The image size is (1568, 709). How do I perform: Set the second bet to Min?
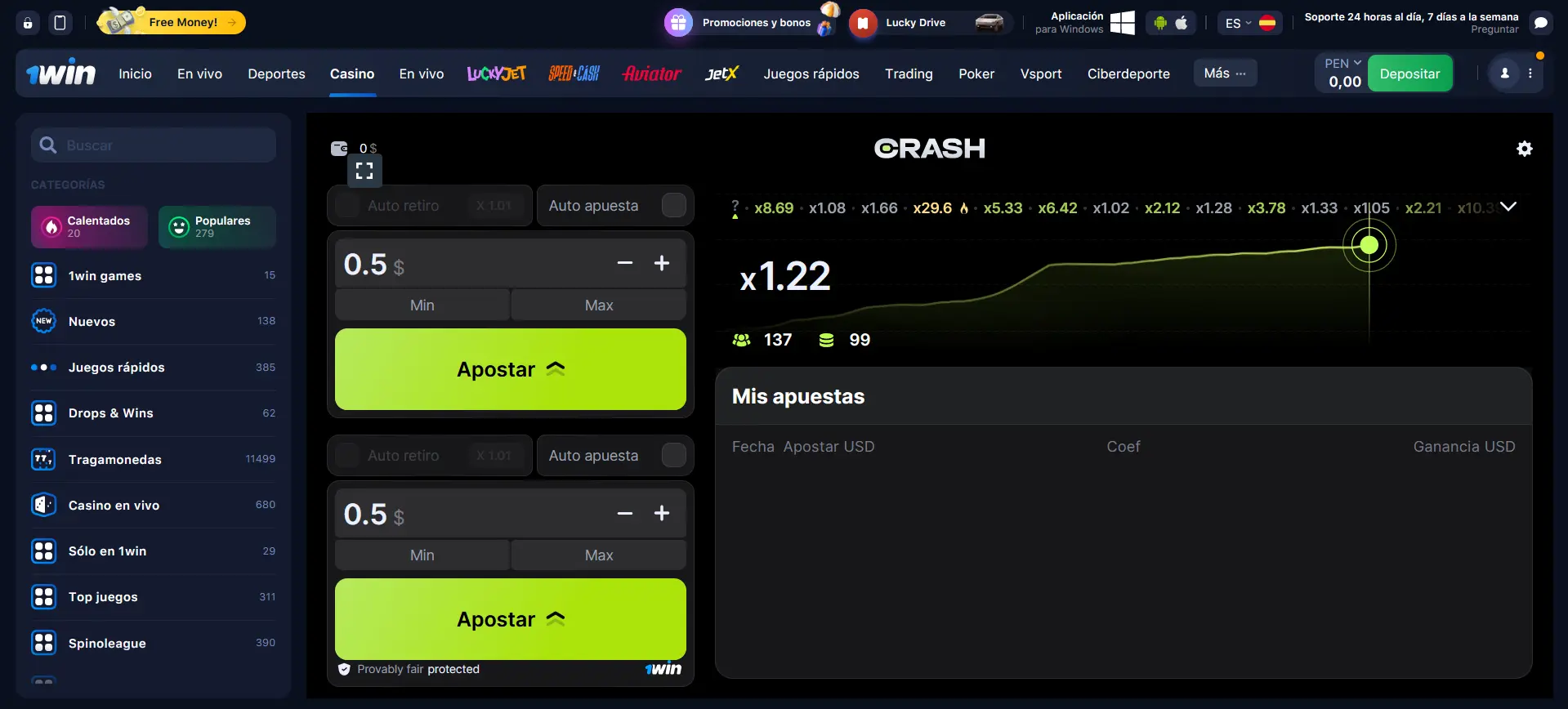pos(422,555)
